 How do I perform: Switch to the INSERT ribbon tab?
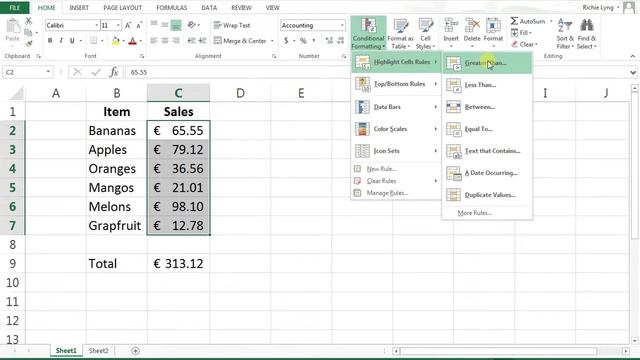coord(79,8)
